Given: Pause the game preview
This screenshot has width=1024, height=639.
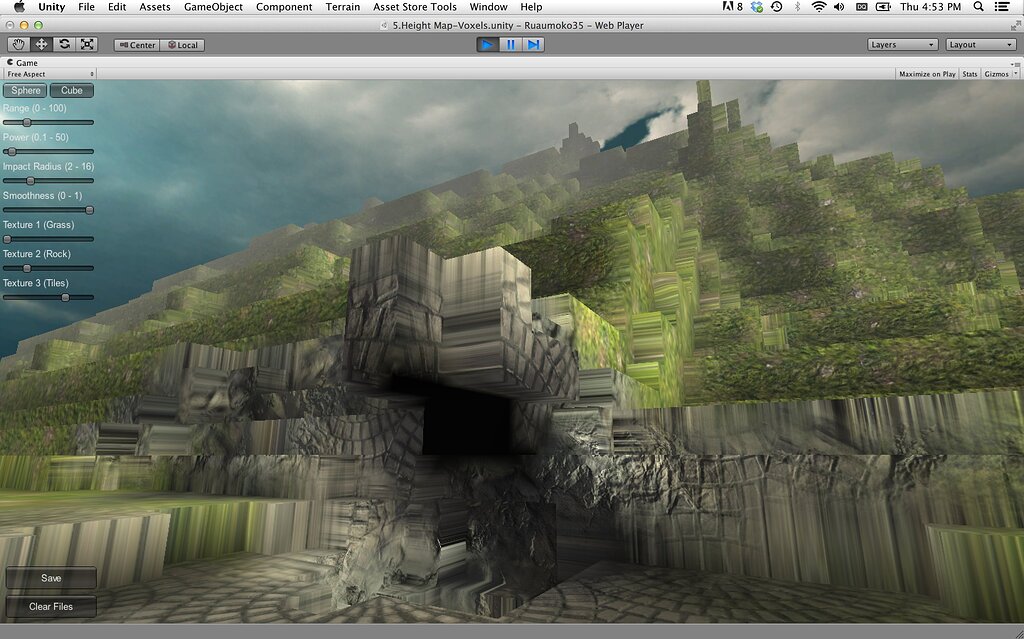Looking at the screenshot, I should (511, 44).
